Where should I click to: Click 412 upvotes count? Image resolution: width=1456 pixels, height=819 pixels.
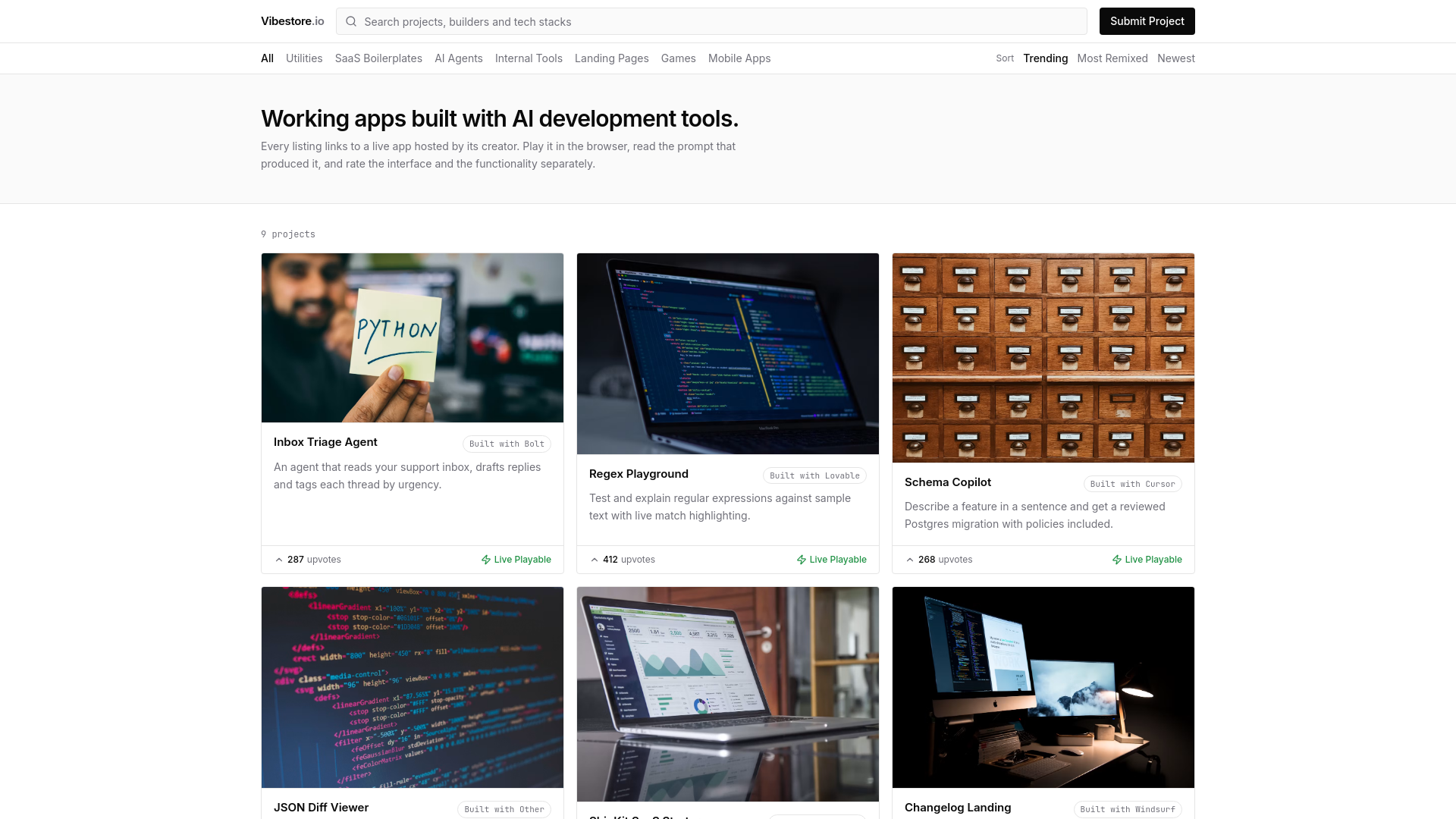click(x=629, y=560)
